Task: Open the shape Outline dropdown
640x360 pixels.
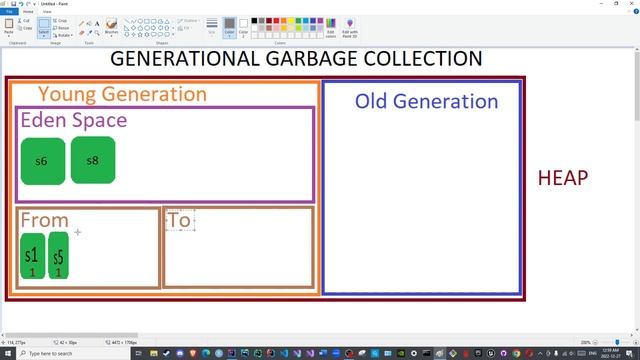Action: (188, 20)
